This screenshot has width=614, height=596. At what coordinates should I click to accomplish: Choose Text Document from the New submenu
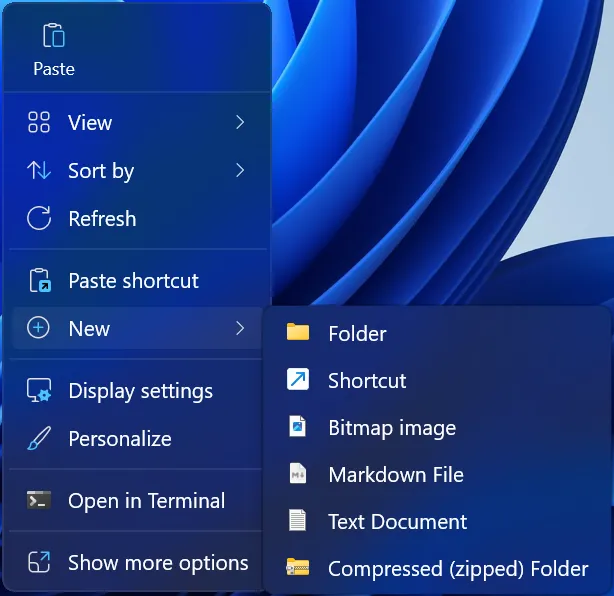click(x=397, y=522)
